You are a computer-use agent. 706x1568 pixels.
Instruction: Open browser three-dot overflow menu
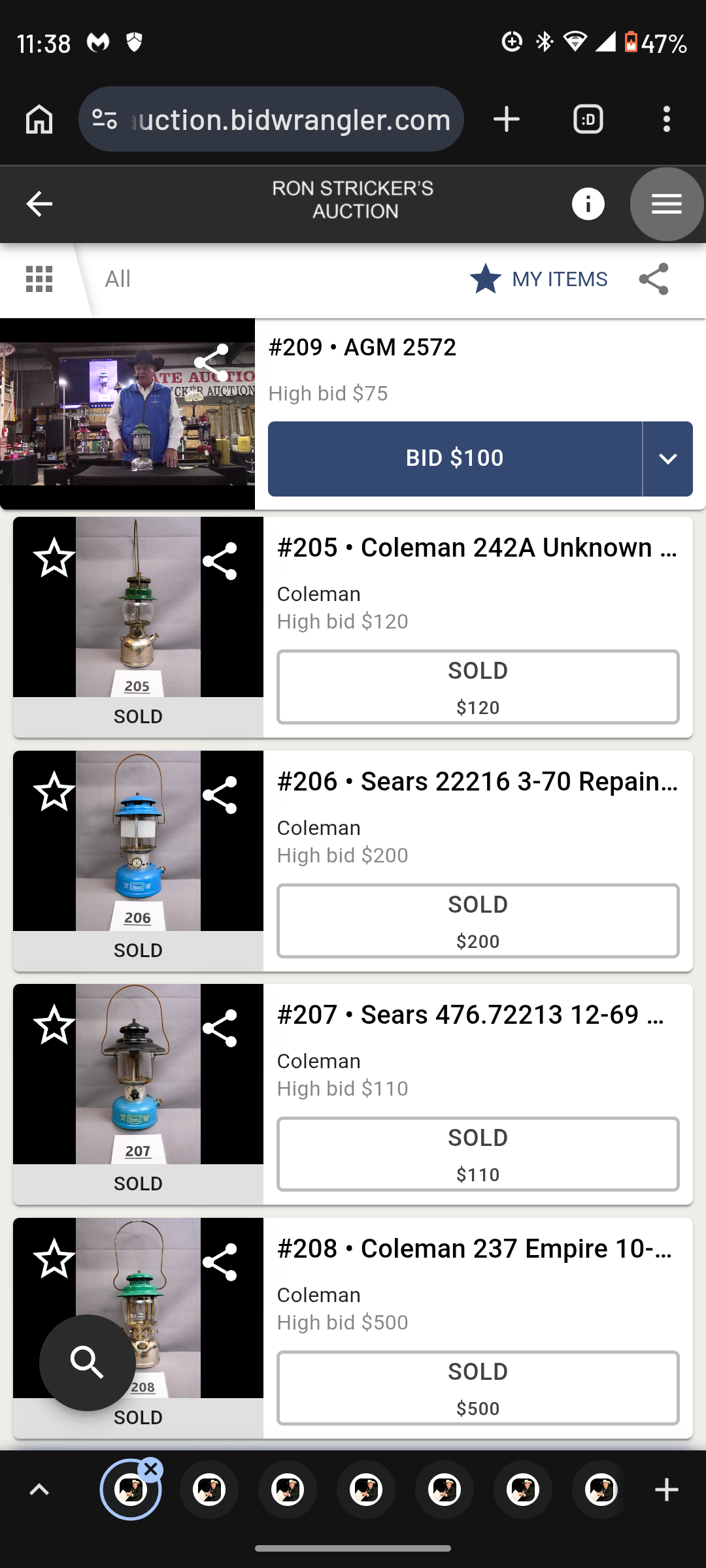click(666, 119)
